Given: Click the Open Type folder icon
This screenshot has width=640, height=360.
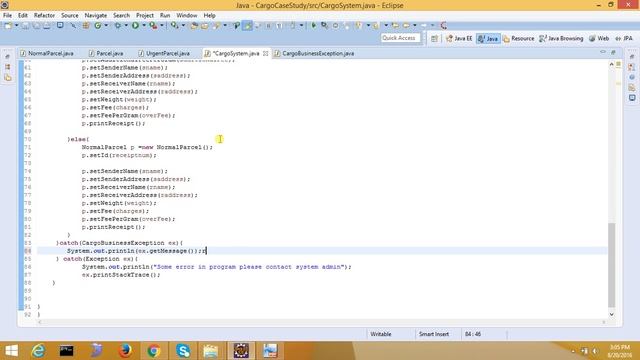Looking at the screenshot, I should (x=194, y=25).
